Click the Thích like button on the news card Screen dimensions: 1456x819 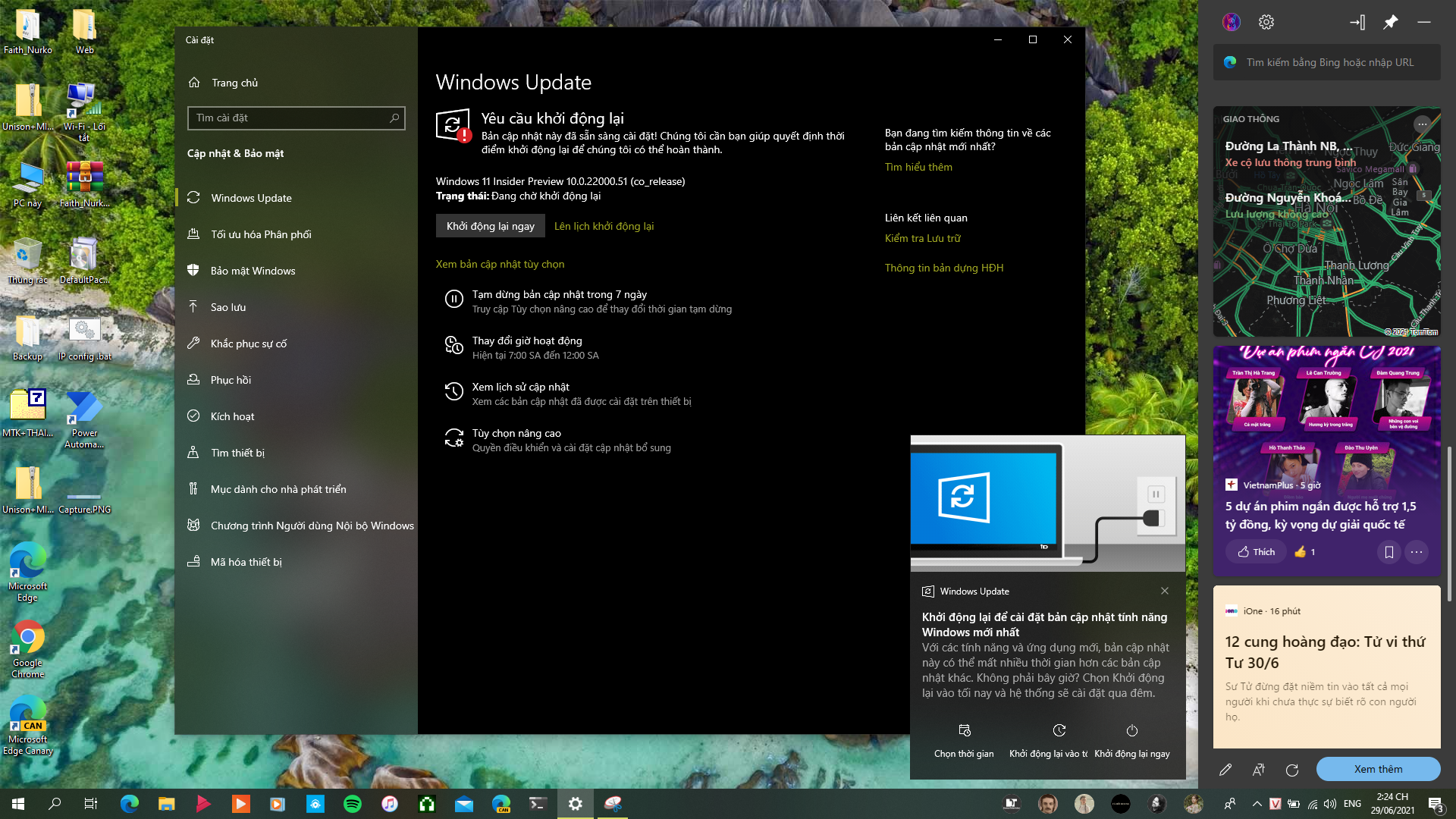click(1257, 552)
